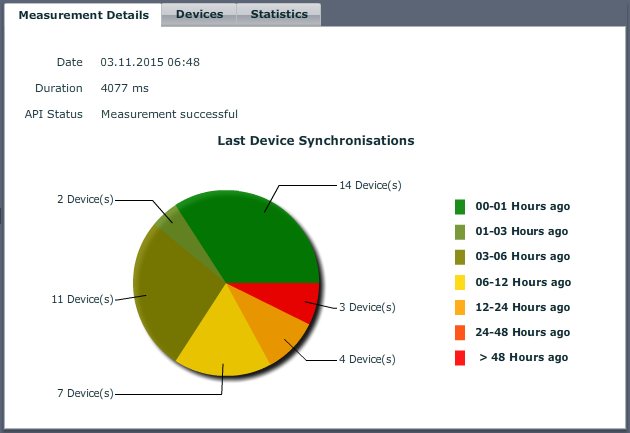Image resolution: width=630 pixels, height=433 pixels.
Task: Click the 24-48 Hours ago legend swatch
Action: [460, 332]
